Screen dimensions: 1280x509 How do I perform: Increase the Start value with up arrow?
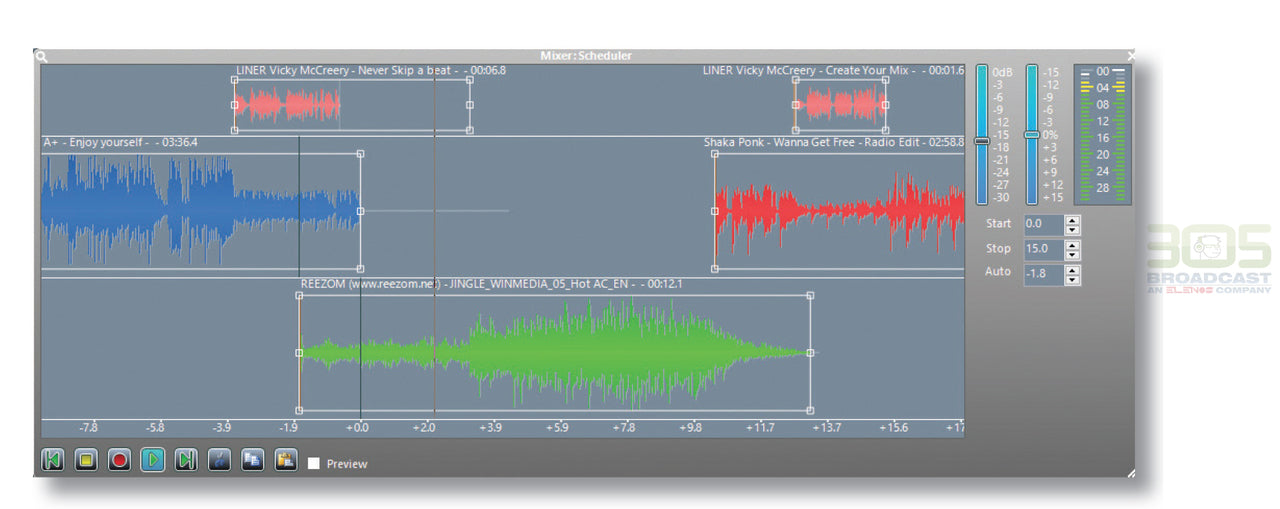click(x=1072, y=220)
